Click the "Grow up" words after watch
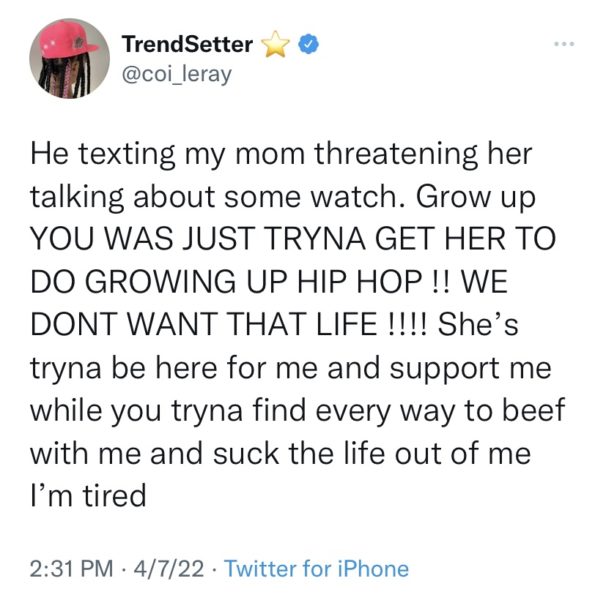595x600 pixels. (476, 198)
